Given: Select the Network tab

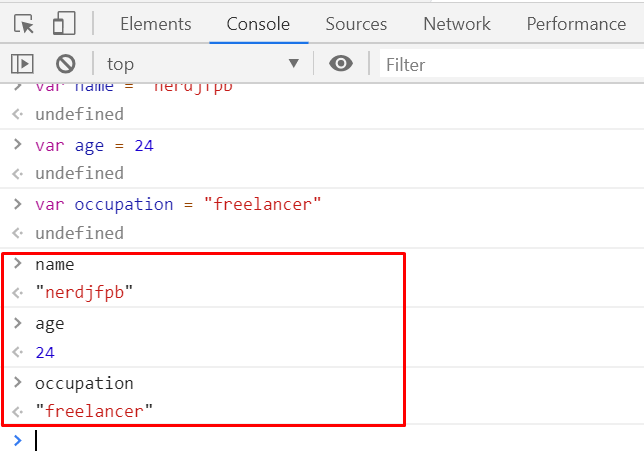Looking at the screenshot, I should pos(457,24).
